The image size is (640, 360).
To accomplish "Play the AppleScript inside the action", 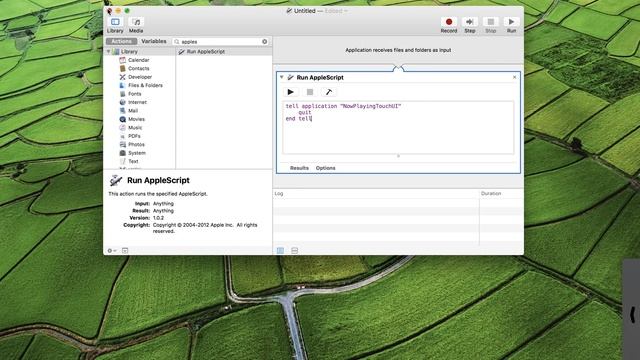I will tap(291, 92).
